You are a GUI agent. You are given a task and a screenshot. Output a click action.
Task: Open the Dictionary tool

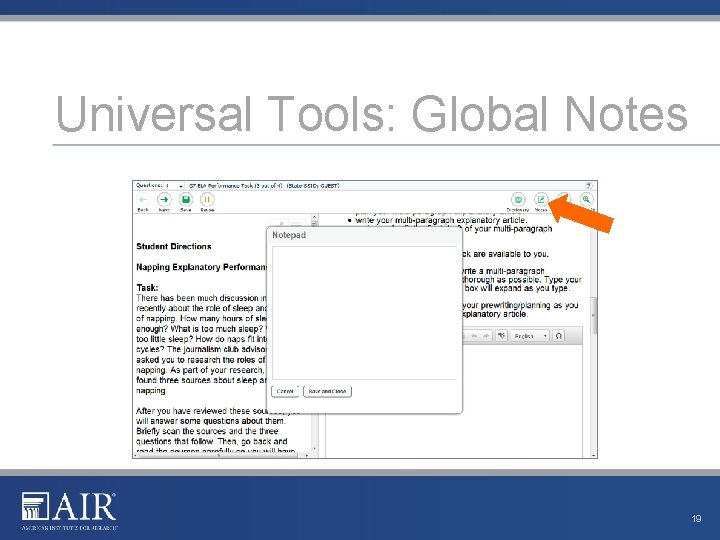[518, 200]
